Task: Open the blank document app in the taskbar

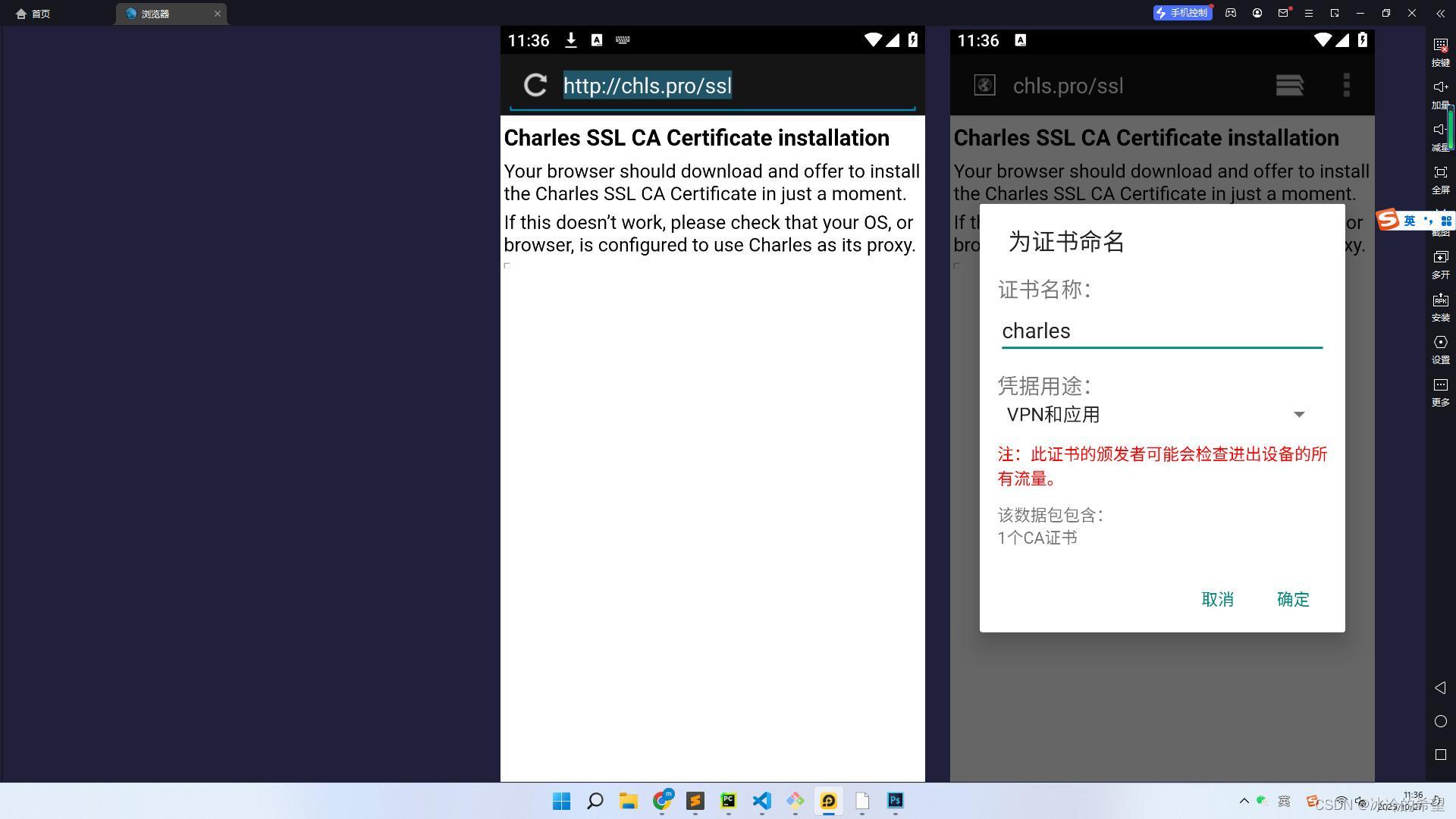Action: point(862,801)
